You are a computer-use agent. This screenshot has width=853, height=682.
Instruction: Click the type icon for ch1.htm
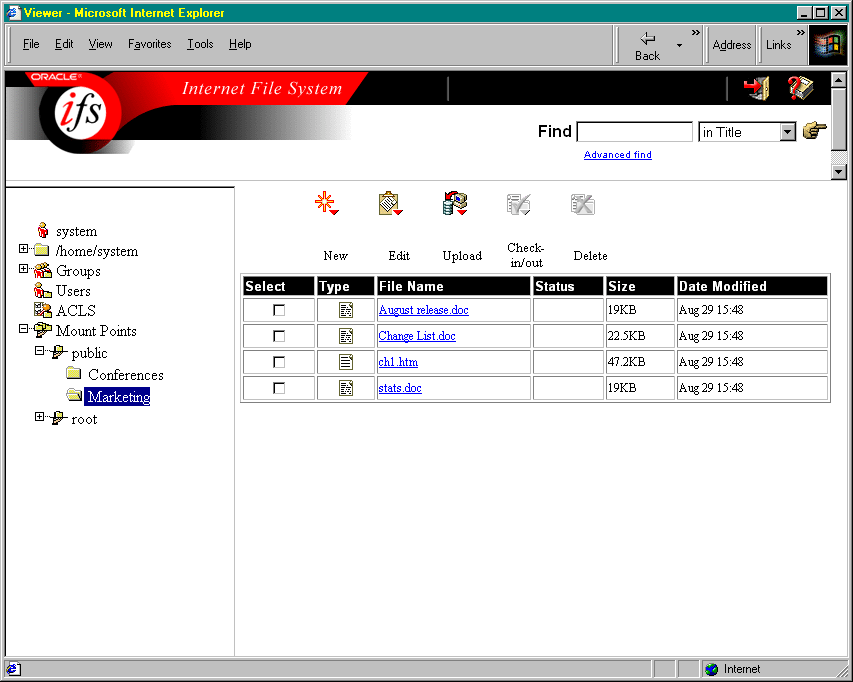[x=346, y=362]
